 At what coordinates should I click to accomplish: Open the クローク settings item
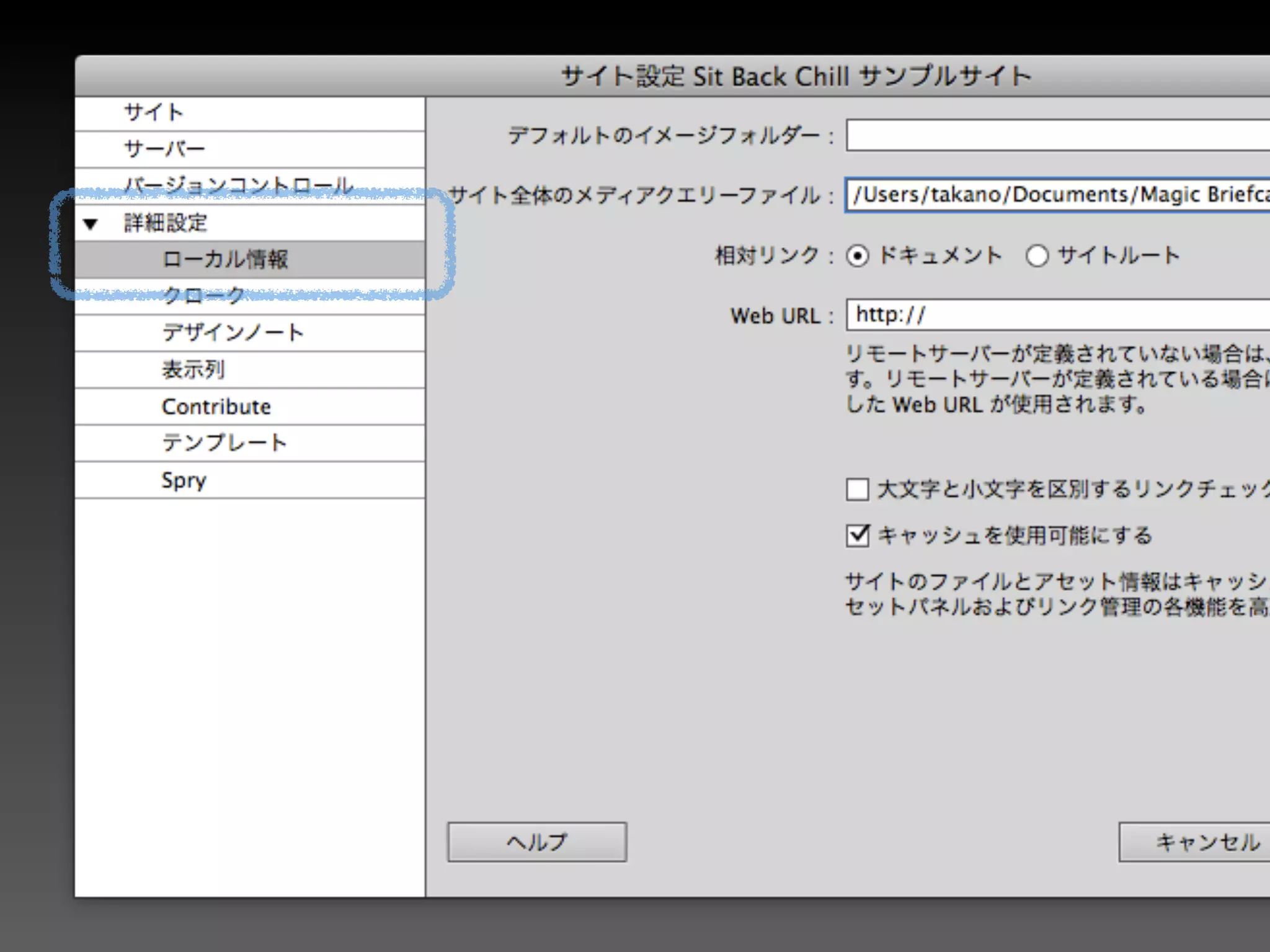[203, 296]
